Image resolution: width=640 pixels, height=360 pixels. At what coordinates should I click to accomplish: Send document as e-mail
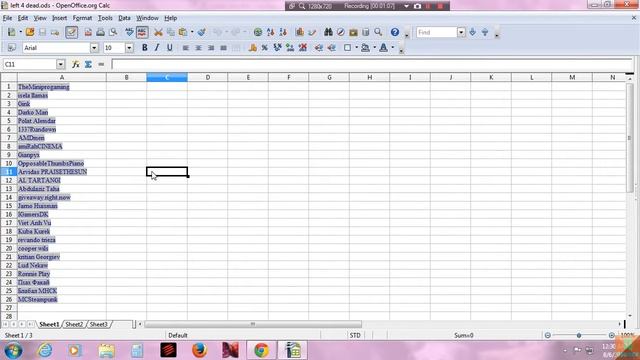55,32
